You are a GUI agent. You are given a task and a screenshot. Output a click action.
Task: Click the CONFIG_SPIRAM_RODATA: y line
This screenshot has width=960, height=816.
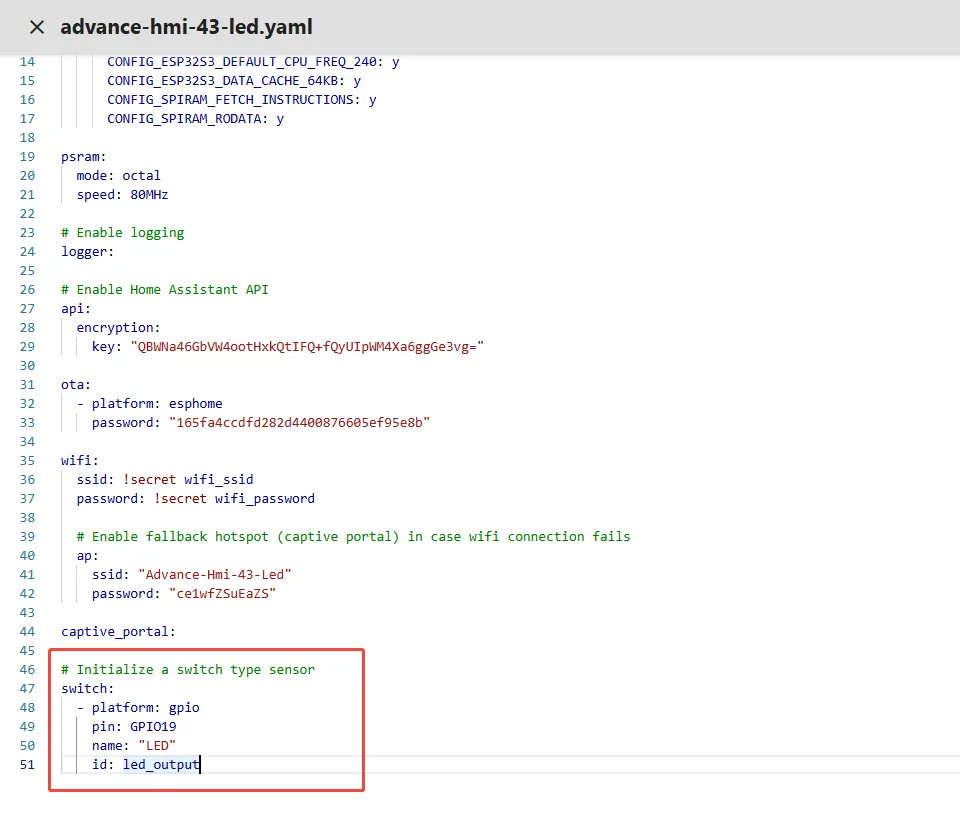(x=195, y=119)
